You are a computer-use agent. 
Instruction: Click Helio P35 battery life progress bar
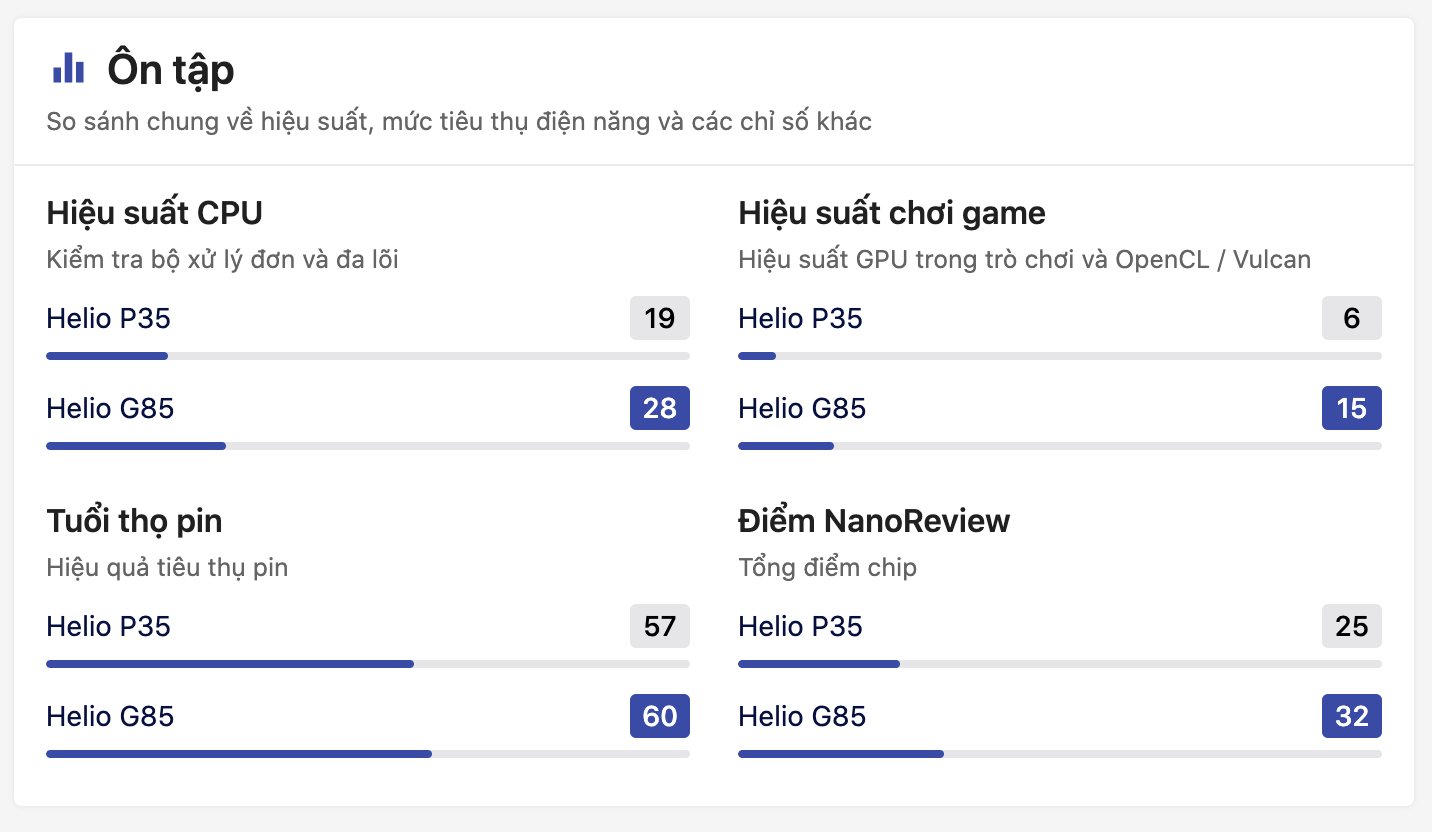tap(367, 664)
